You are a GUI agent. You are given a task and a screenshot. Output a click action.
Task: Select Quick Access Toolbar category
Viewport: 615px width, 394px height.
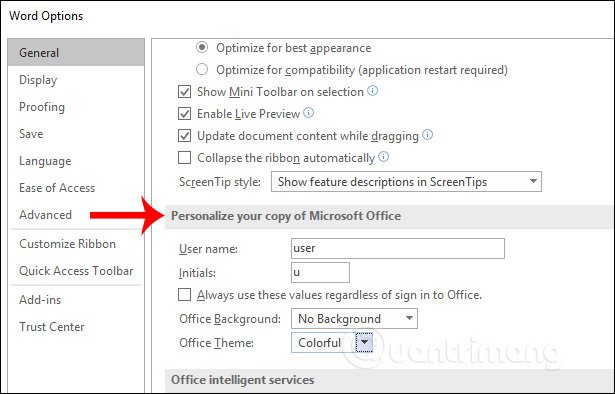[76, 271]
